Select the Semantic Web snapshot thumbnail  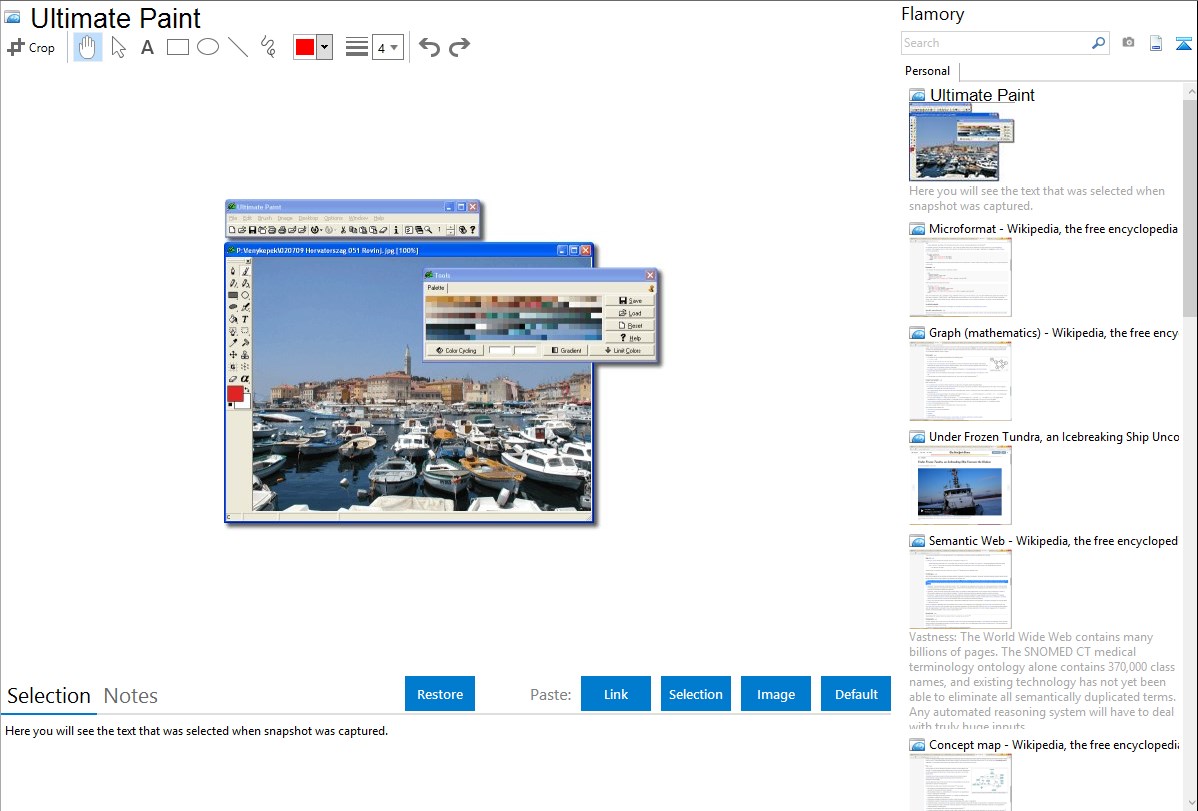pos(960,589)
